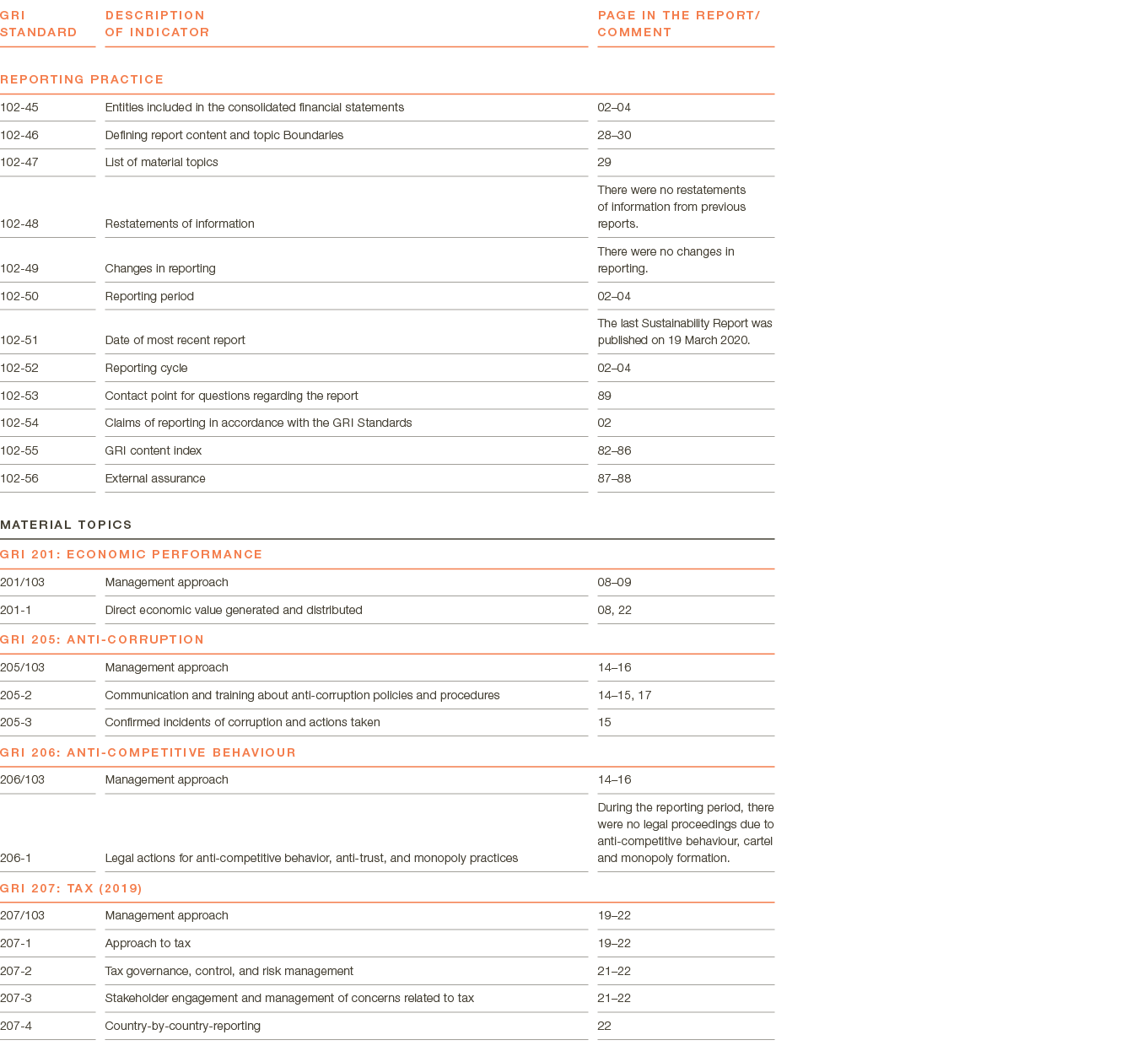Image resolution: width=1148 pixels, height=1051 pixels.
Task: Click heading 'GRI 201: ECONOMIC PERFORMANCE'
Action: coord(132,554)
